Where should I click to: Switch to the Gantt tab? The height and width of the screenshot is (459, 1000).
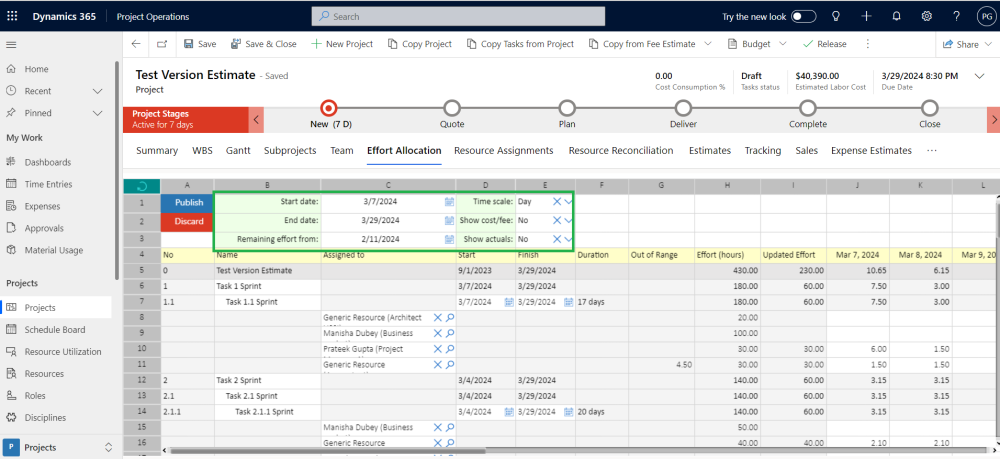click(x=238, y=151)
